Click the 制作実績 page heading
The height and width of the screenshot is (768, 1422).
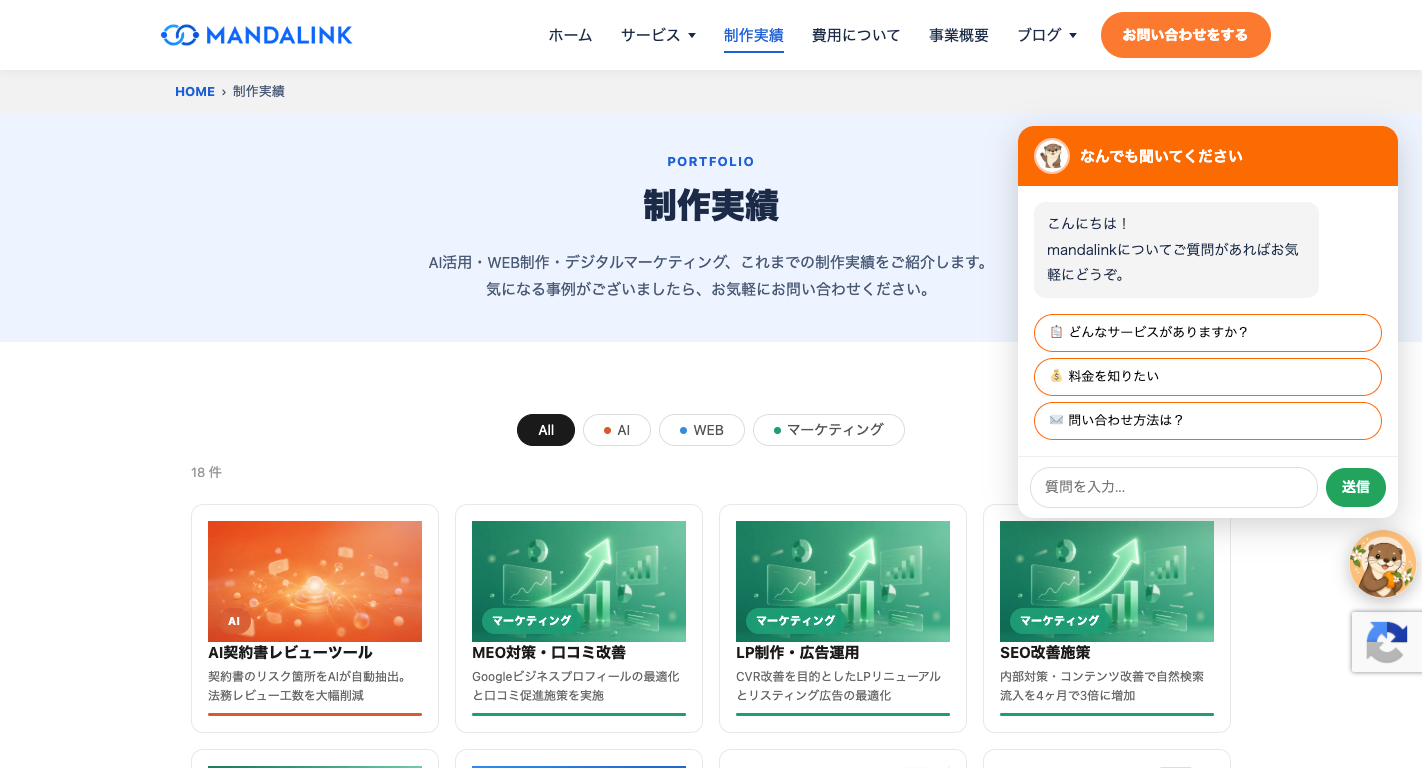(711, 205)
